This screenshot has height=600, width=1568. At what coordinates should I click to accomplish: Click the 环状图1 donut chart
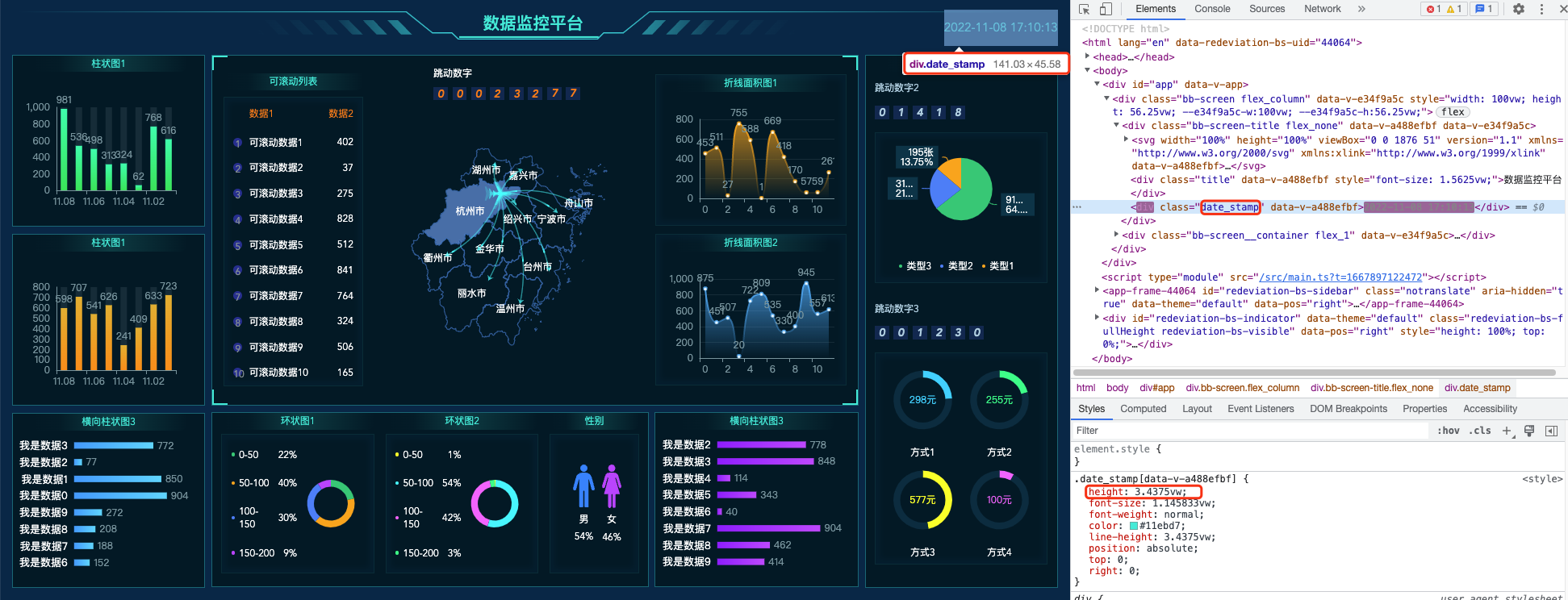[331, 503]
